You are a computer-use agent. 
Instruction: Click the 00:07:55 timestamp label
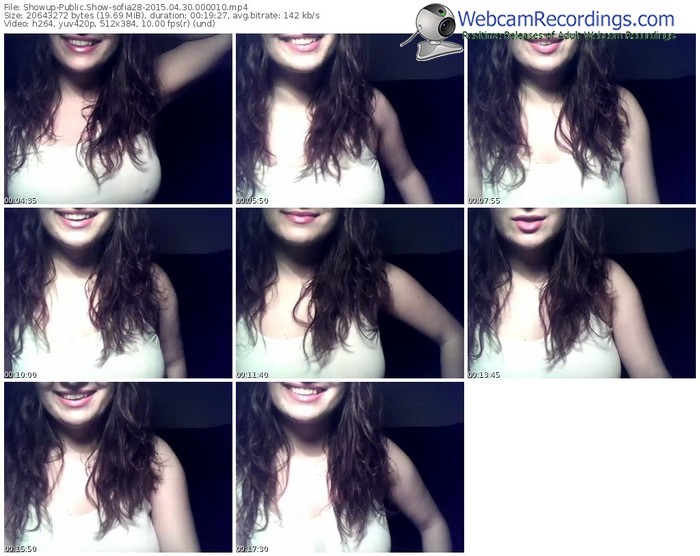click(484, 201)
